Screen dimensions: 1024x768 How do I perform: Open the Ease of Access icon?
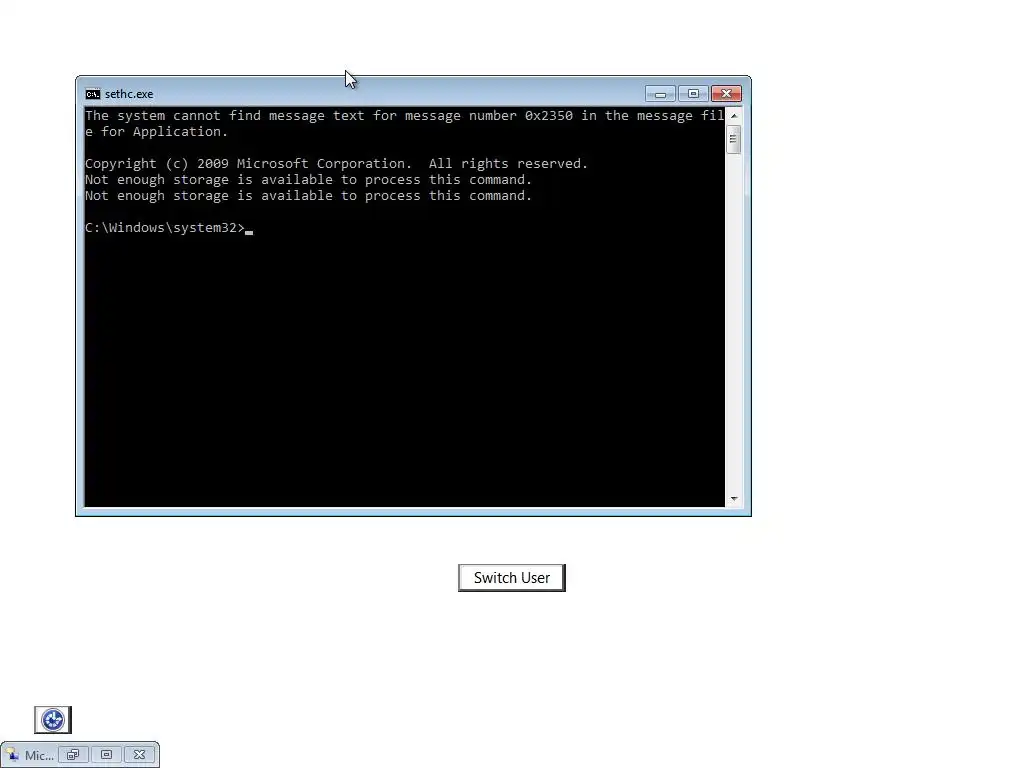[53, 720]
